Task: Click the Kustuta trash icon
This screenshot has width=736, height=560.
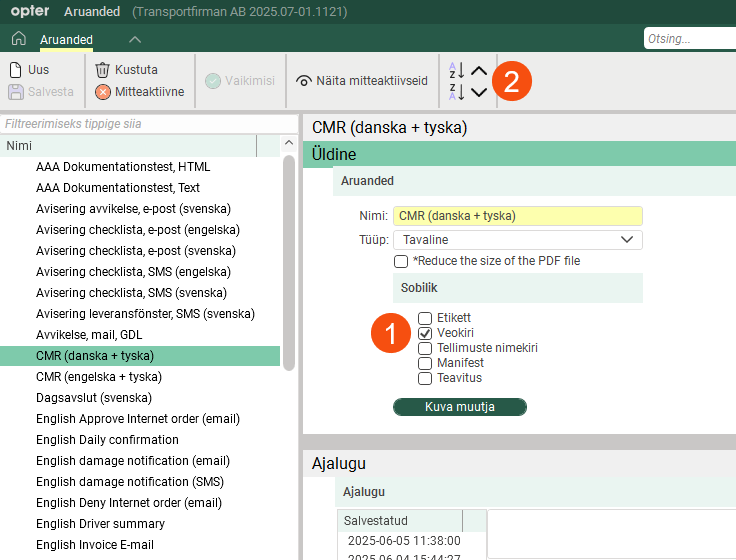Action: tap(102, 70)
